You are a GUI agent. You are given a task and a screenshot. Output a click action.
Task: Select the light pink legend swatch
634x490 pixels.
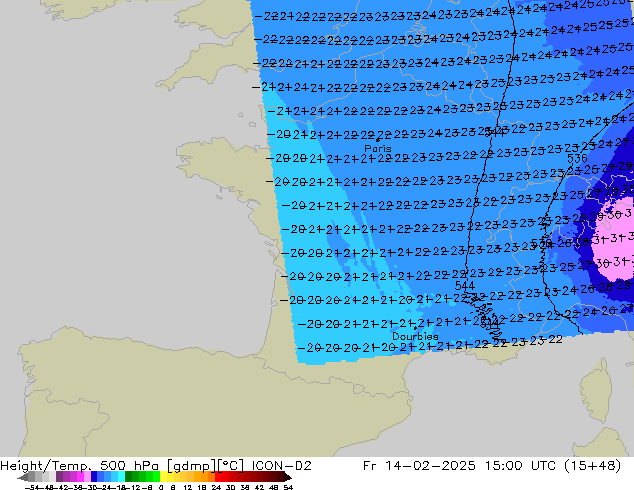click(x=87, y=477)
